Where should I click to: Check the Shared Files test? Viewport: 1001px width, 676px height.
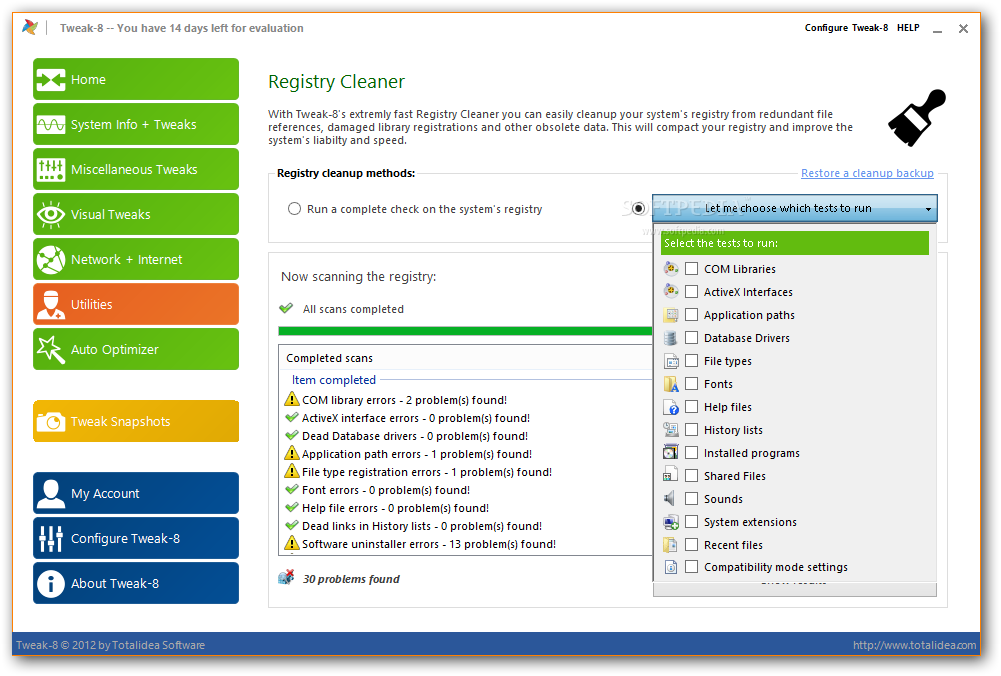click(x=691, y=476)
